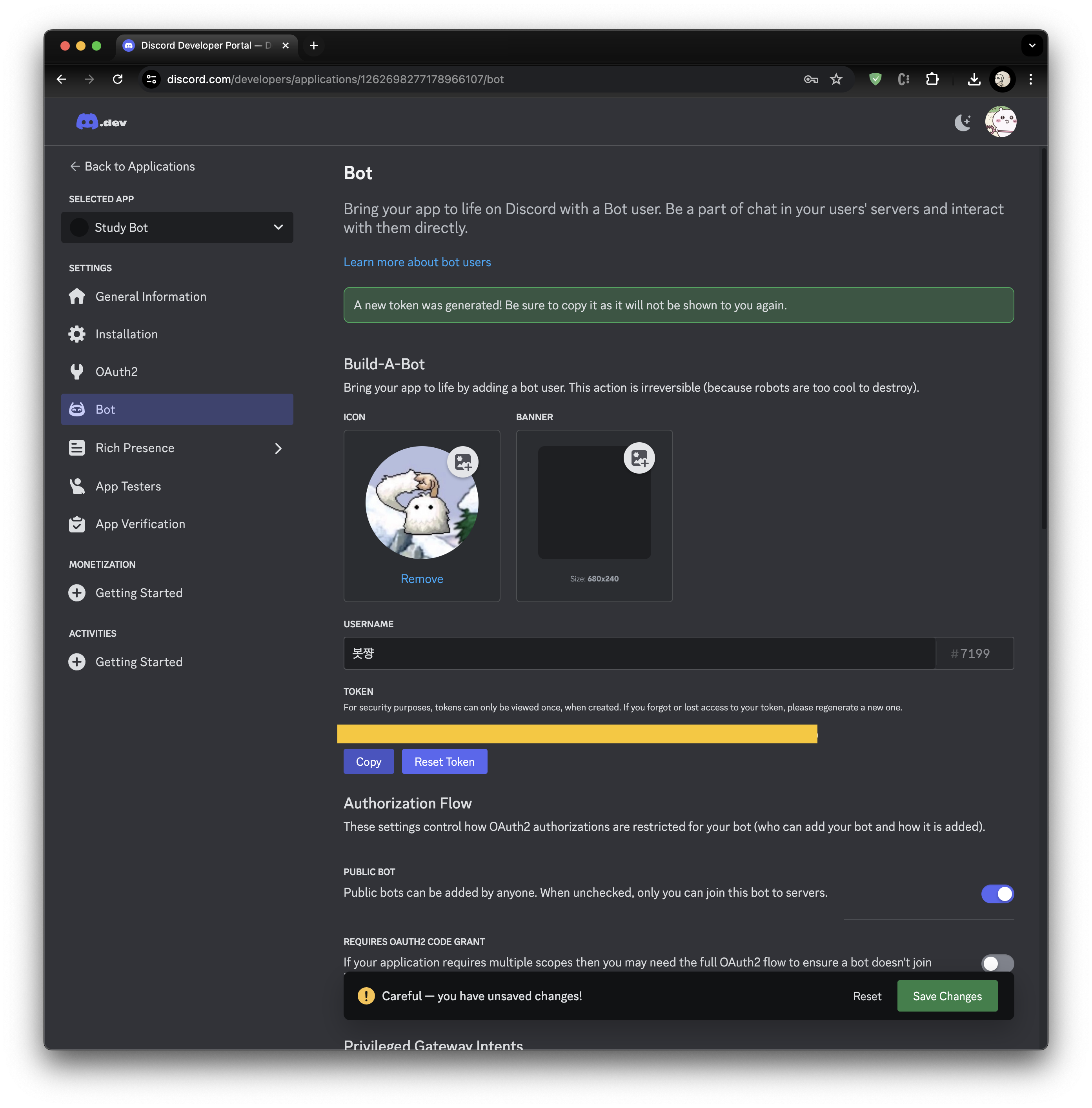Viewport: 1092px width, 1108px height.
Task: Remove the bot icon
Action: tap(422, 579)
